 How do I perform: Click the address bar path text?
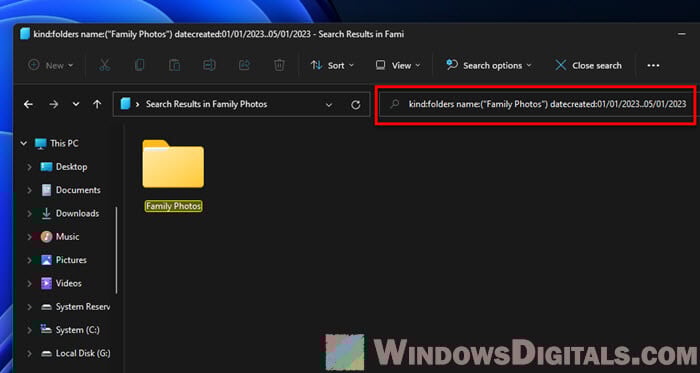207,104
